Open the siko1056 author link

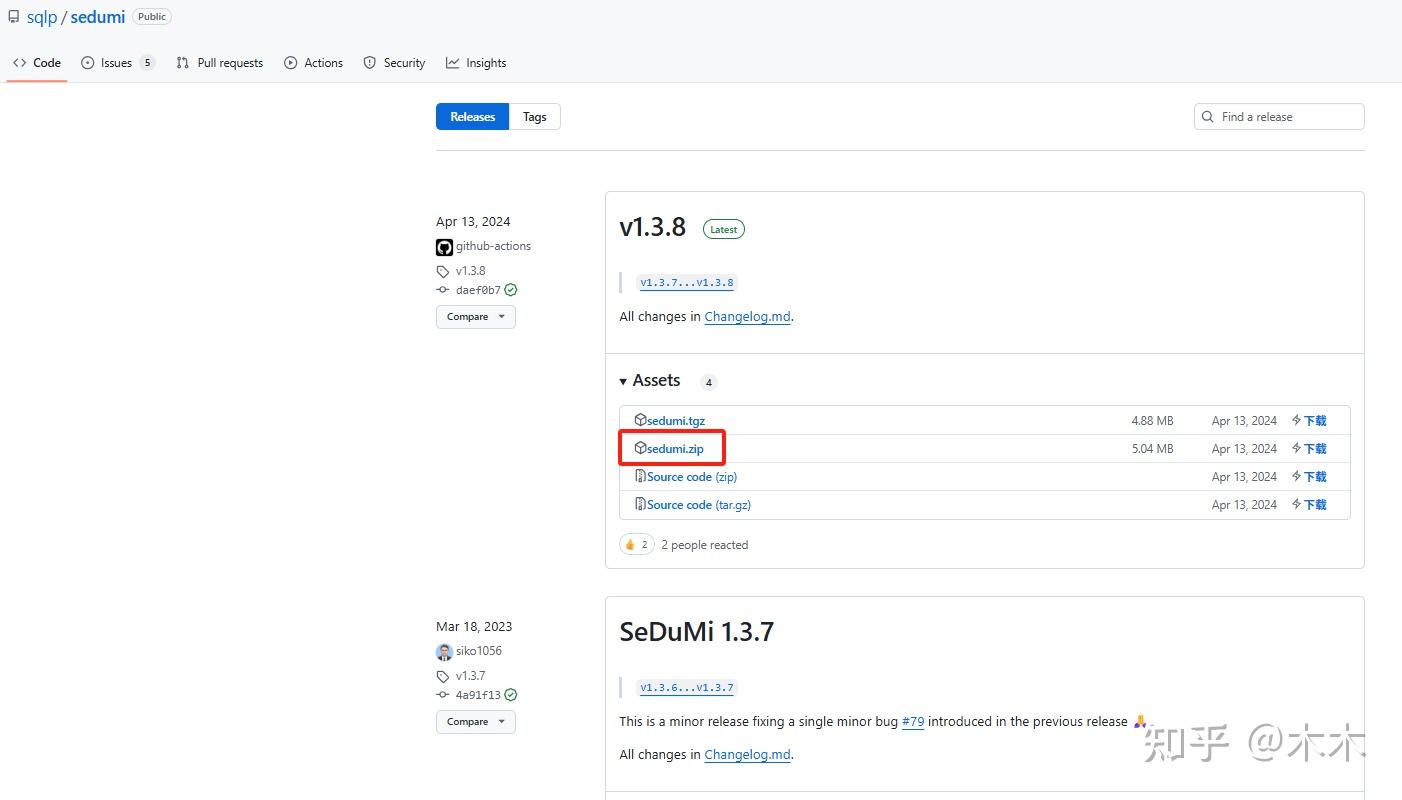coord(479,652)
